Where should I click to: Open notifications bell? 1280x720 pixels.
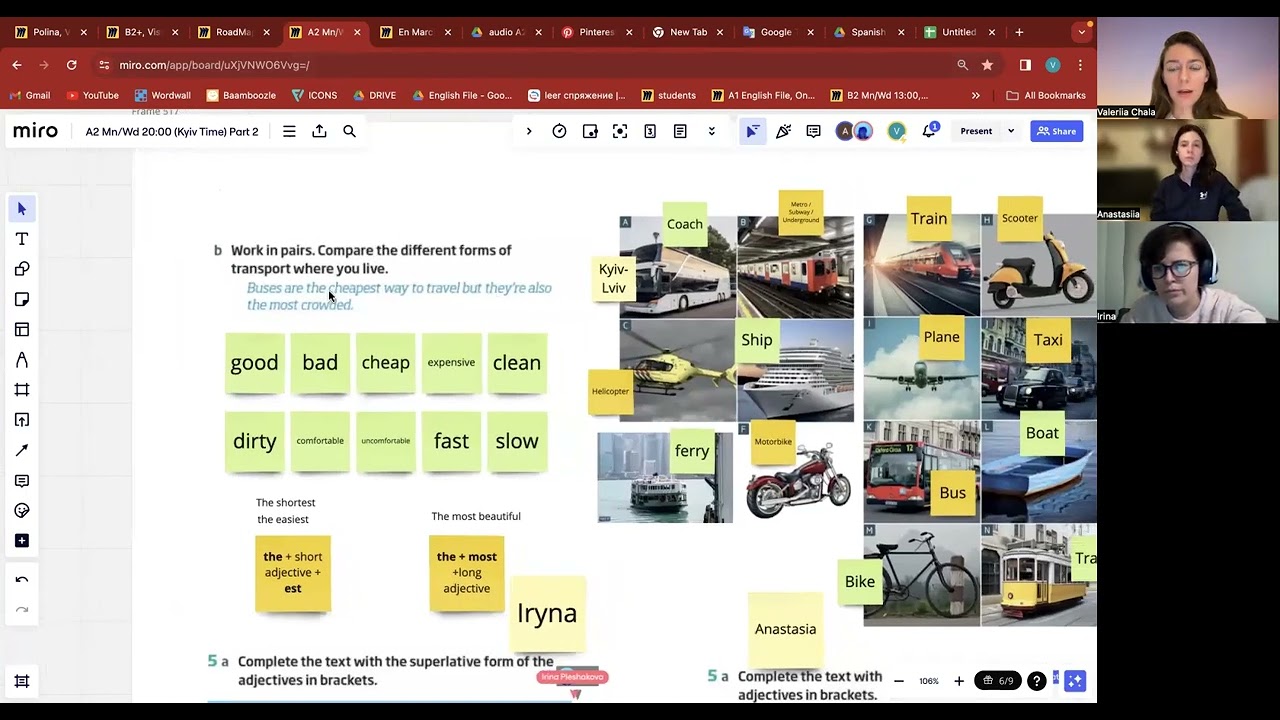(x=928, y=131)
